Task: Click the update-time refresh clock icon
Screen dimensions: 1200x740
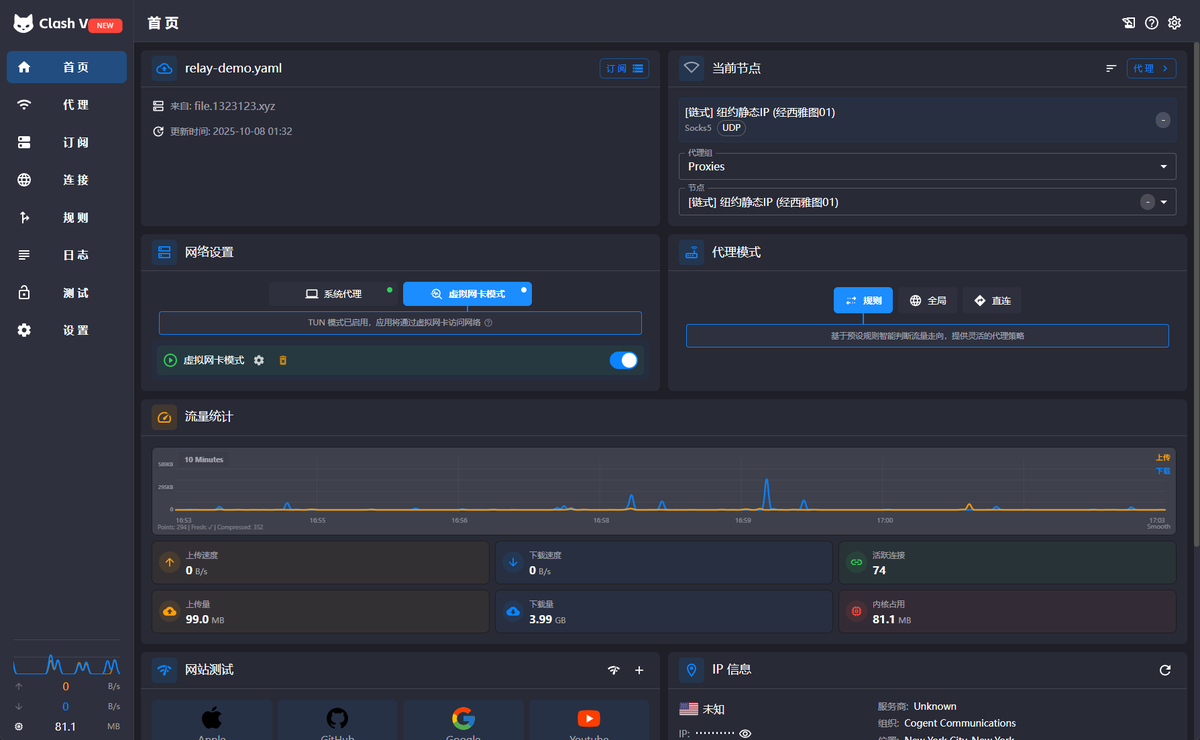Action: [158, 131]
